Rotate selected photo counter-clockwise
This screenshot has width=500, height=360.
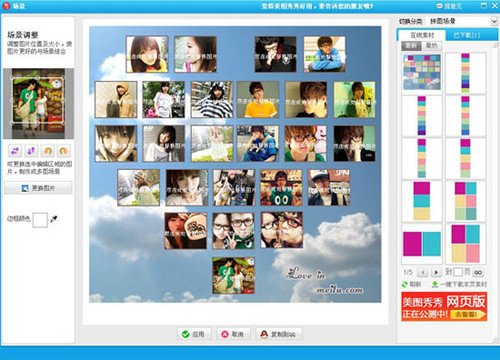point(48,151)
